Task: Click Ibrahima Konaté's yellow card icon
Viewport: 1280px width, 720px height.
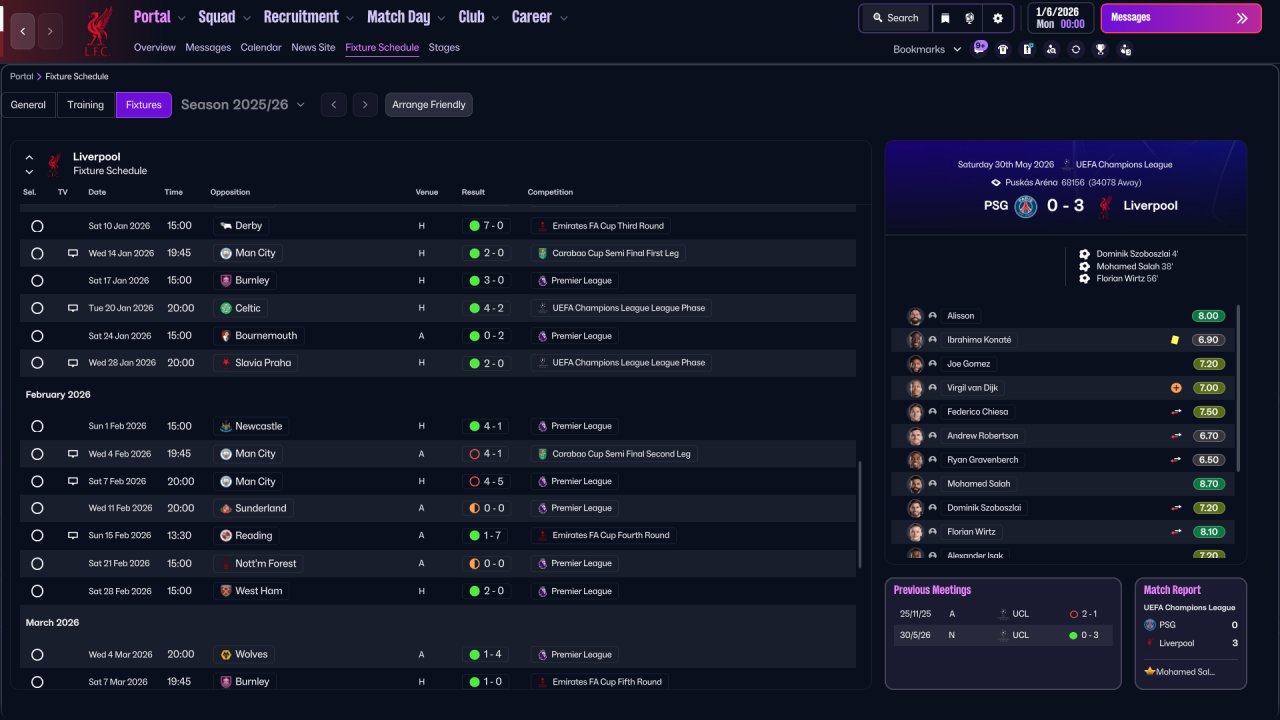Action: tap(1175, 340)
